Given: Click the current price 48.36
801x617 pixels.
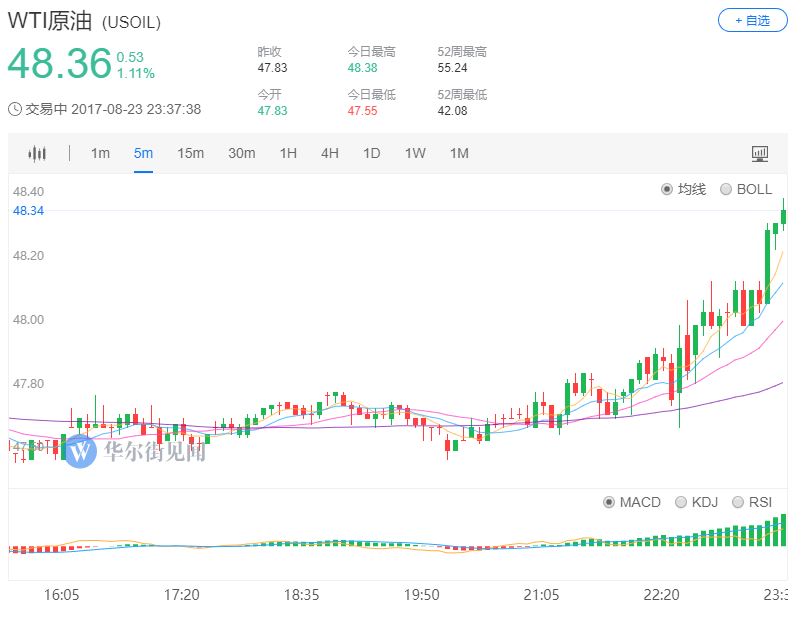Looking at the screenshot, I should [x=59, y=63].
